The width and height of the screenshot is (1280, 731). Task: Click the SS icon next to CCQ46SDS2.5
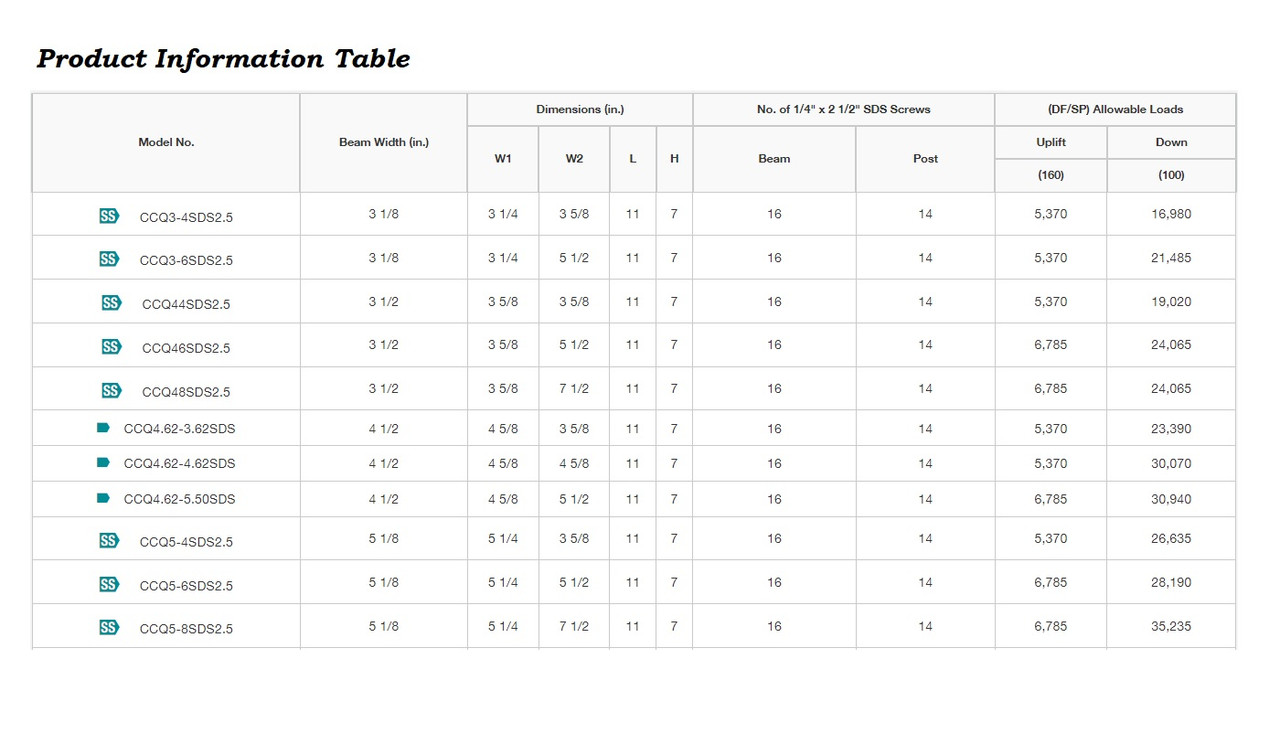point(111,347)
